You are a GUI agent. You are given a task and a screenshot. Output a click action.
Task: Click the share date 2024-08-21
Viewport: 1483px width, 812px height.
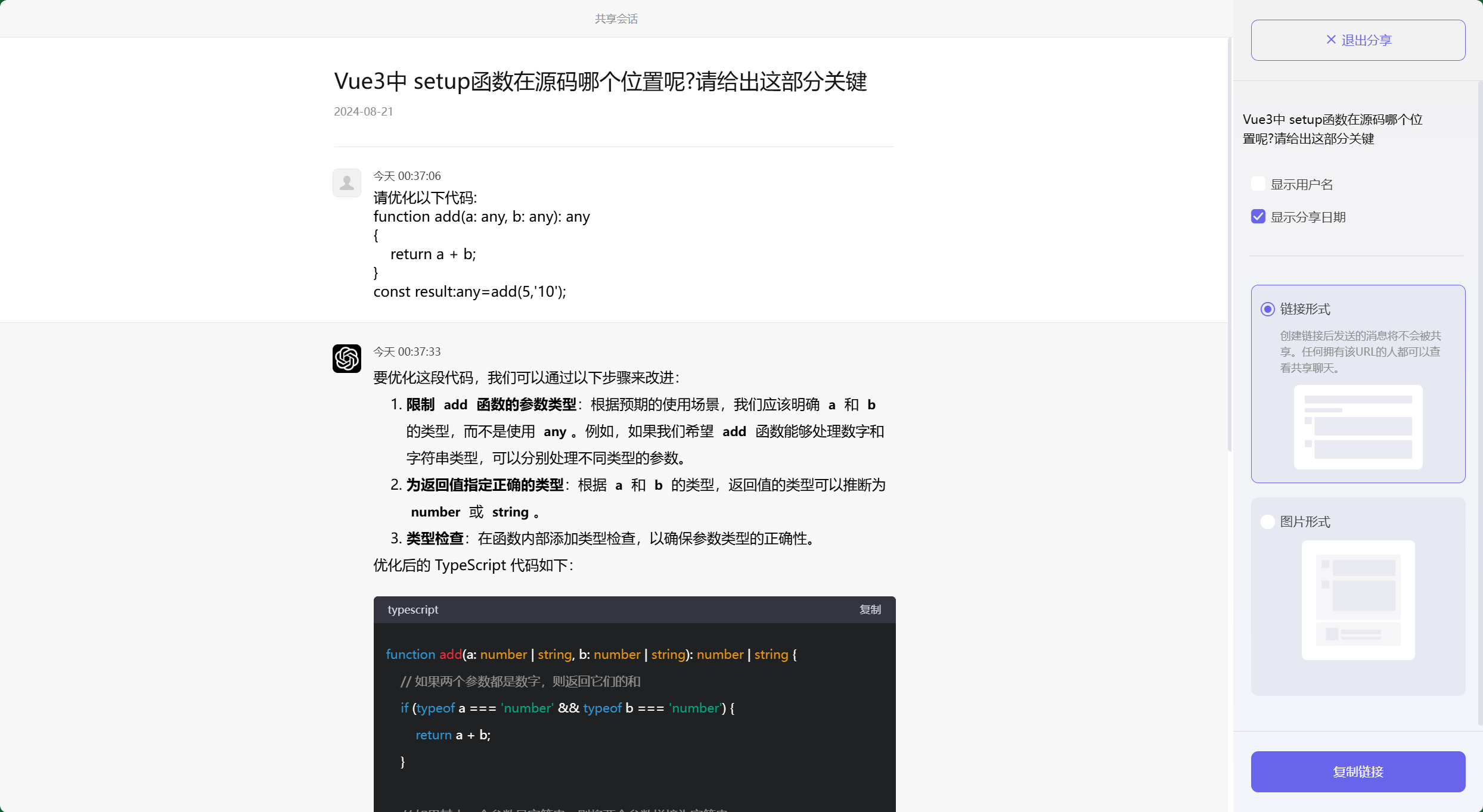tap(363, 111)
